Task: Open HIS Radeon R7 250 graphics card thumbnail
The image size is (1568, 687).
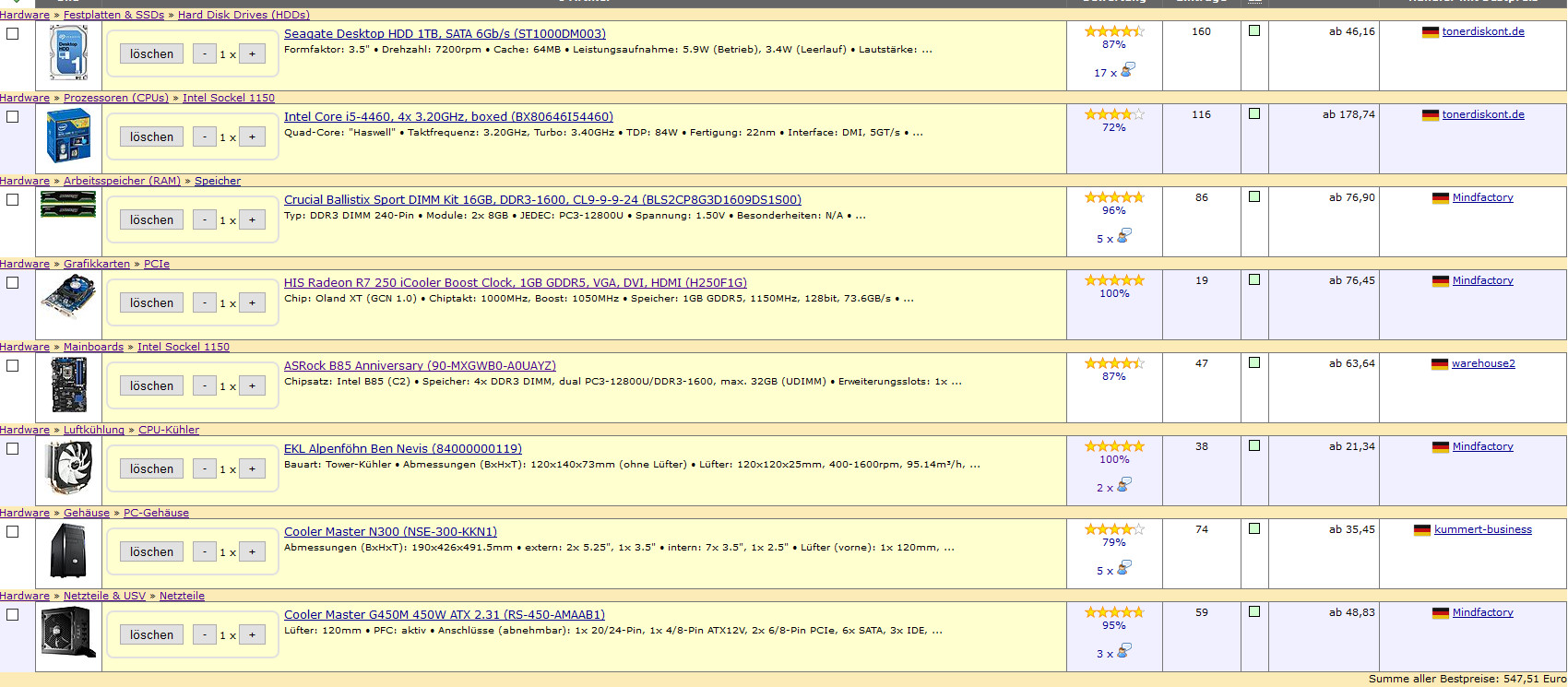Action: 68,296
